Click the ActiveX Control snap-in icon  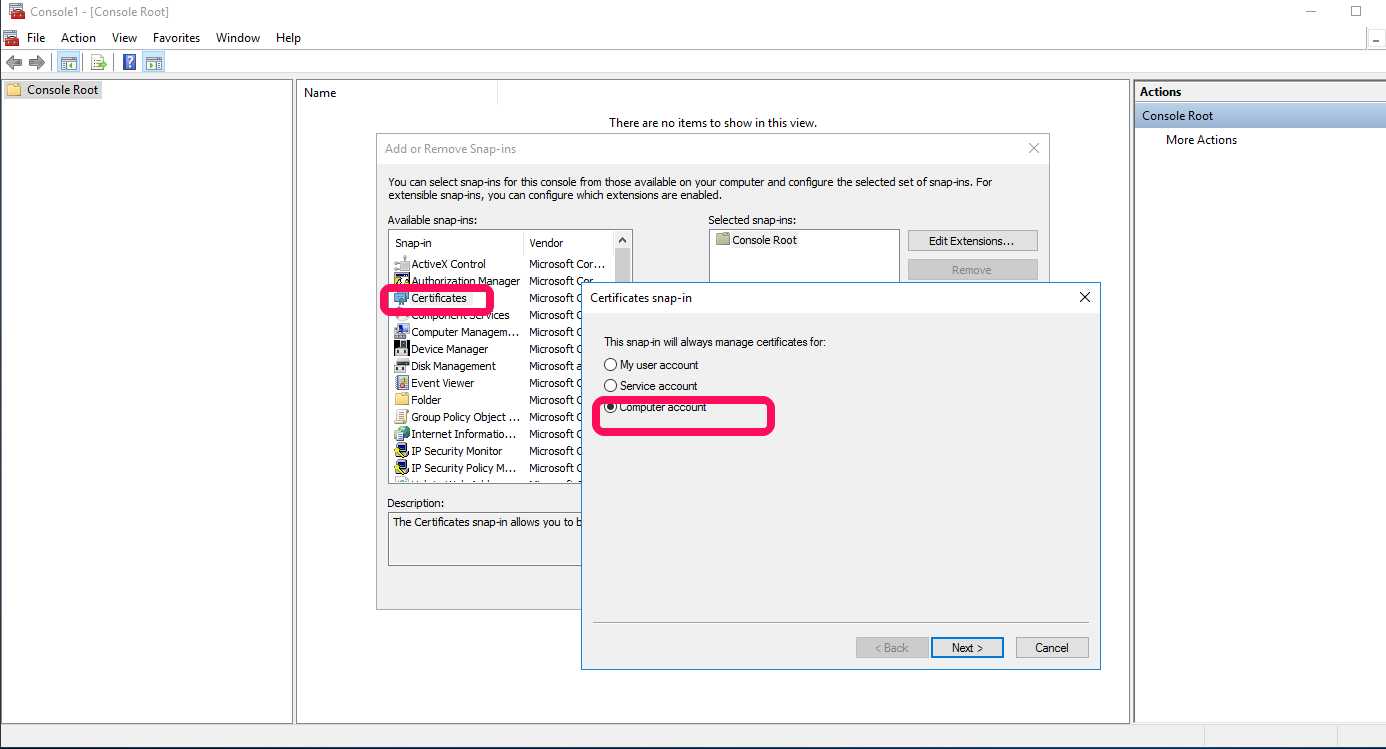pos(402,264)
